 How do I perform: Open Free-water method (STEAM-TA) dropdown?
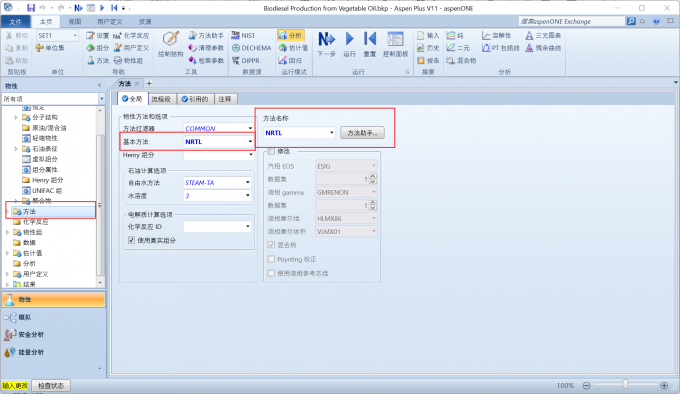point(248,182)
